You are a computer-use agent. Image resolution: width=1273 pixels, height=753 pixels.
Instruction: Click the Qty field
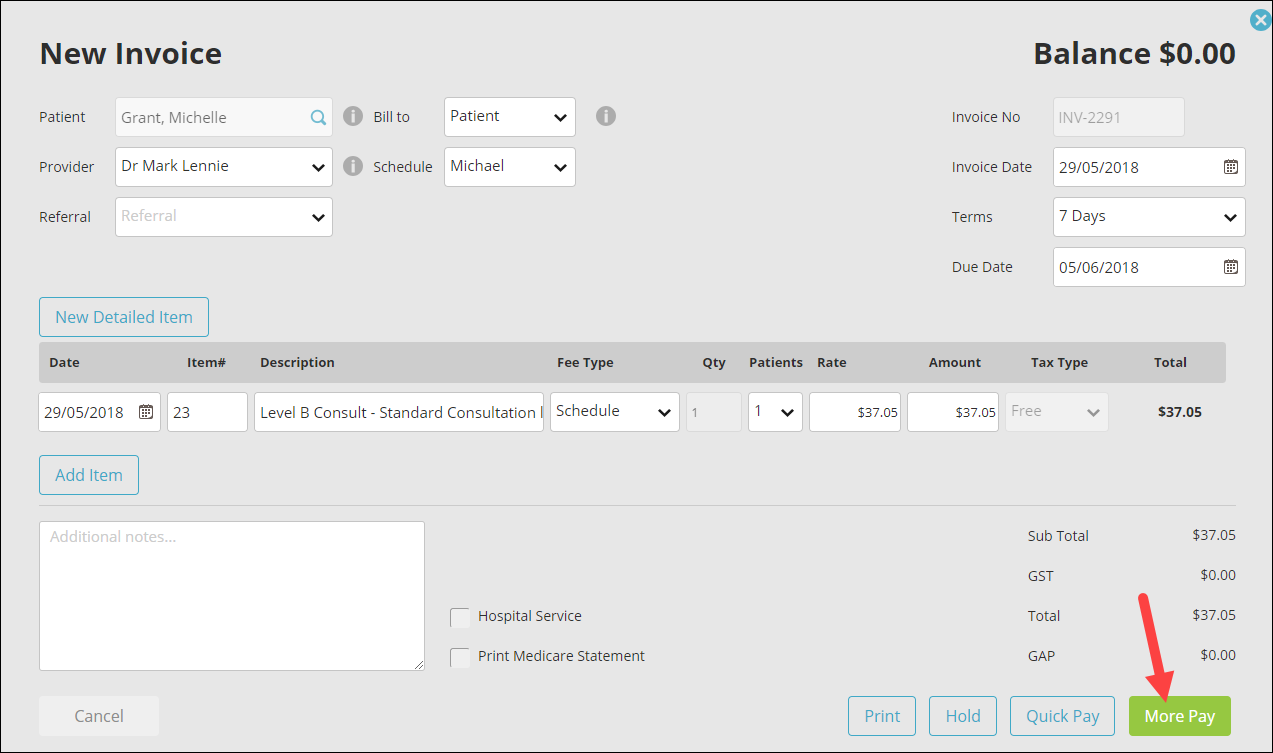[x=714, y=412]
